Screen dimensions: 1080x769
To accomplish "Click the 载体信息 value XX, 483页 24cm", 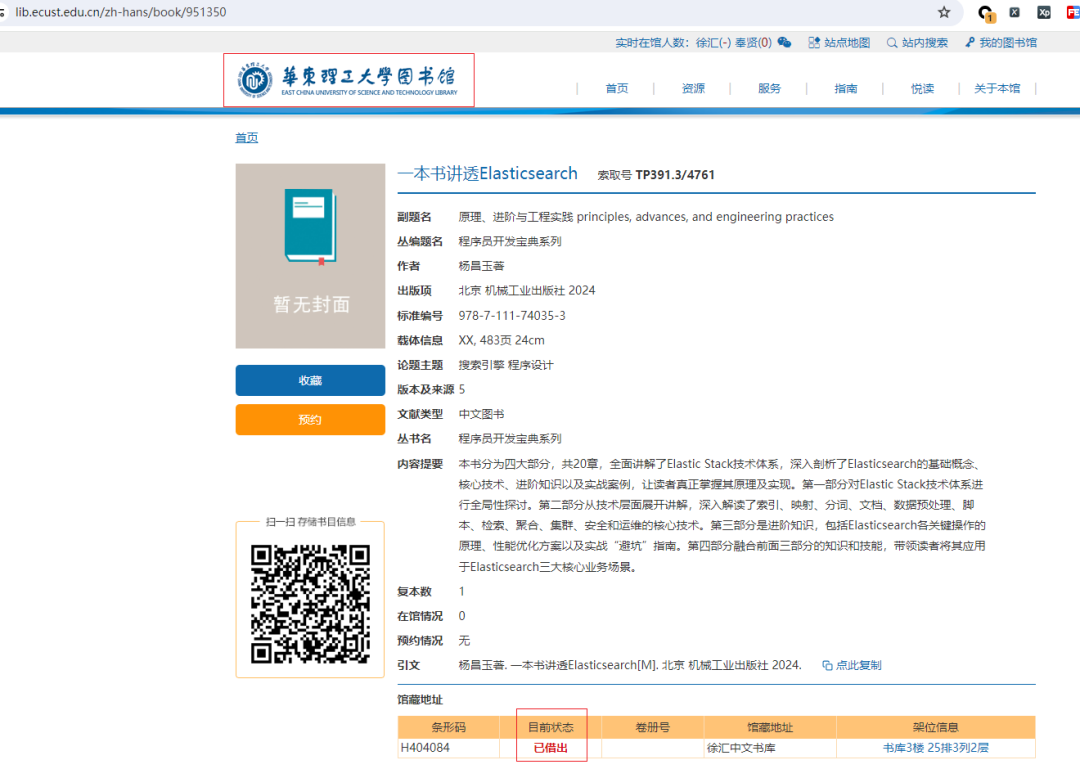I will click(x=501, y=340).
